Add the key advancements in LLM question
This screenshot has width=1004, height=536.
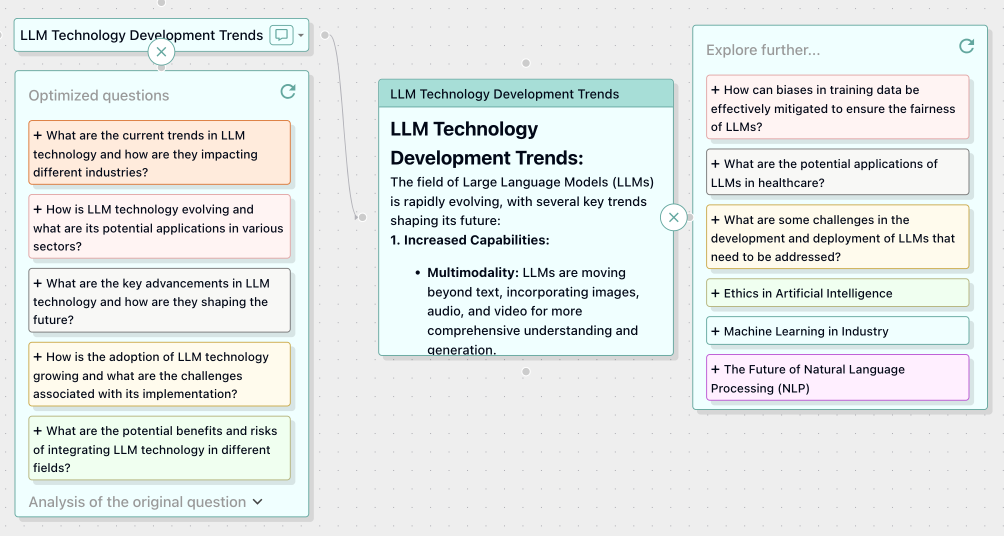(160, 301)
